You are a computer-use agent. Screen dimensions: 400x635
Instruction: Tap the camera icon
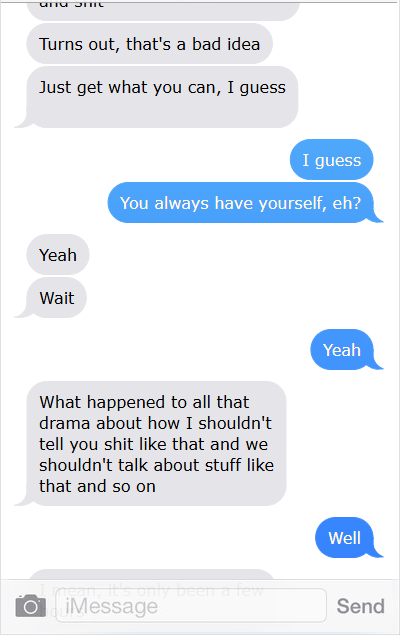pyautogui.click(x=30, y=606)
